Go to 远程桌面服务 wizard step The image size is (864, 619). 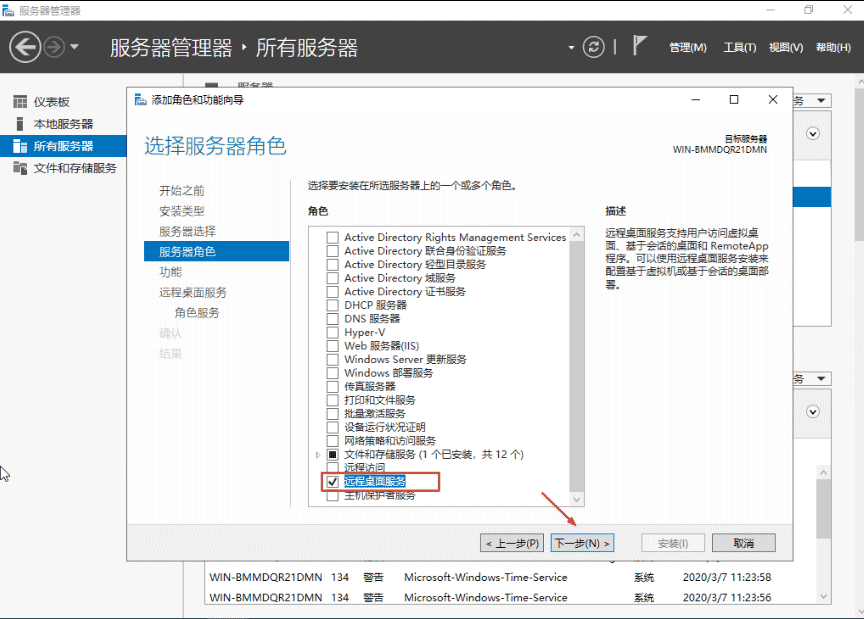click(193, 293)
